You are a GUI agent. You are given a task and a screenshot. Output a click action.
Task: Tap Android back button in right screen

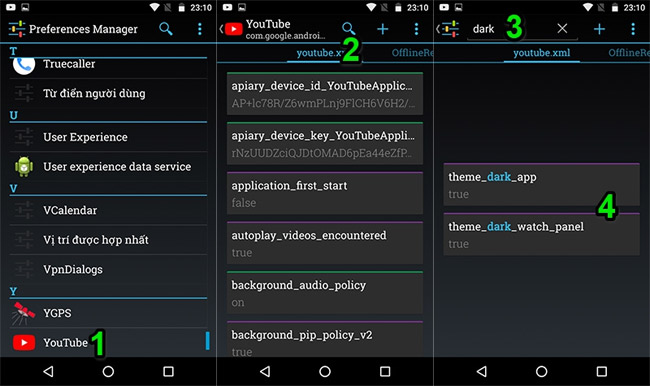click(x=481, y=371)
